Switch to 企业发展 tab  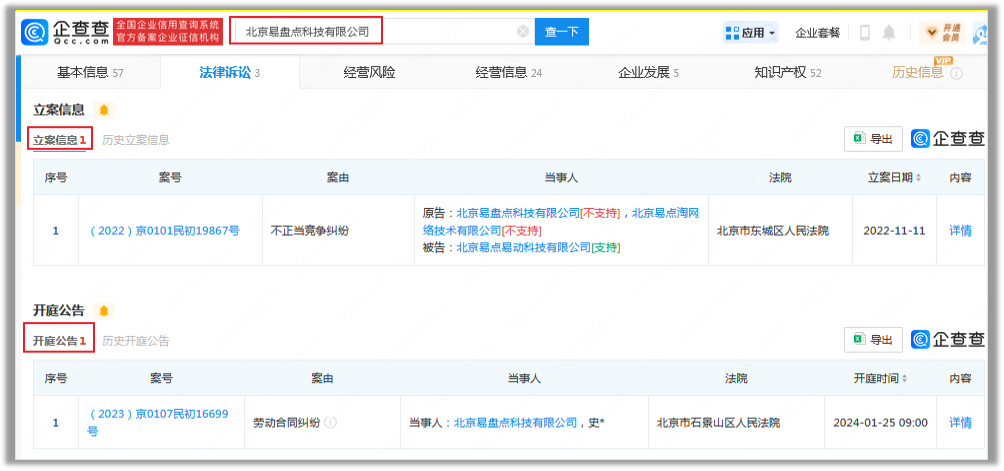point(648,72)
